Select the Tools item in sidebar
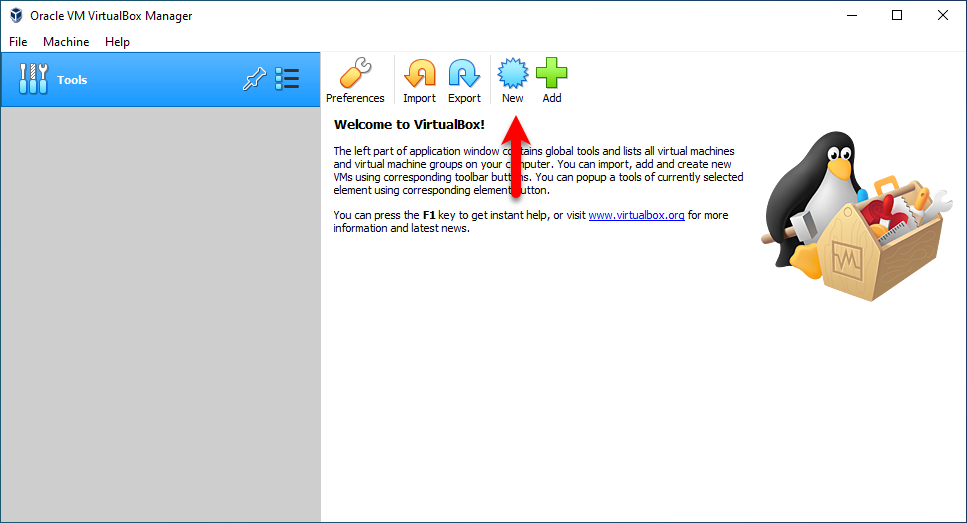The image size is (967, 523). point(160,80)
